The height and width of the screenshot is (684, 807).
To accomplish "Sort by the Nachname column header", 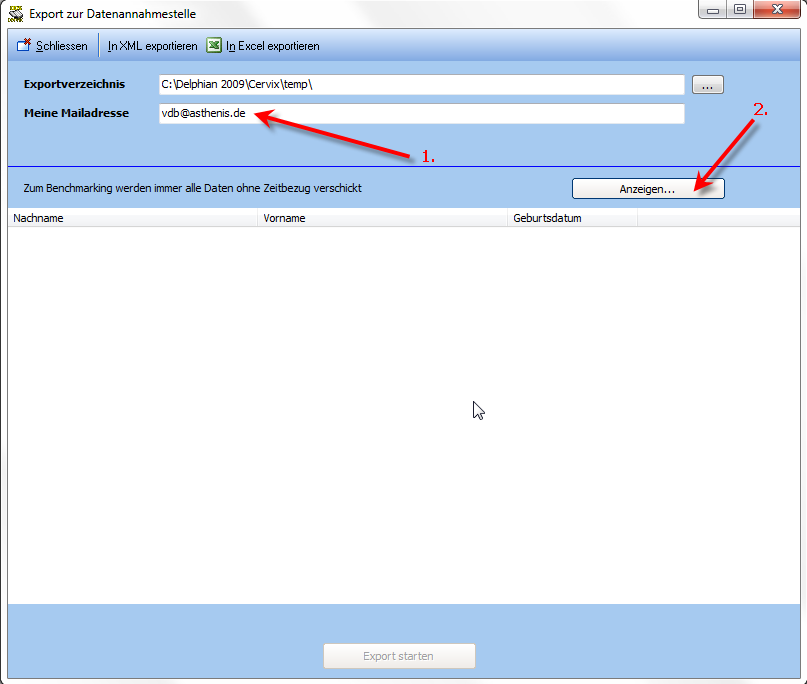I will [x=132, y=218].
